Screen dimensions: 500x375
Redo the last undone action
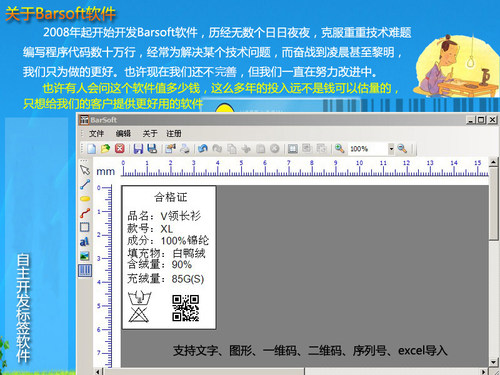(x=217, y=148)
